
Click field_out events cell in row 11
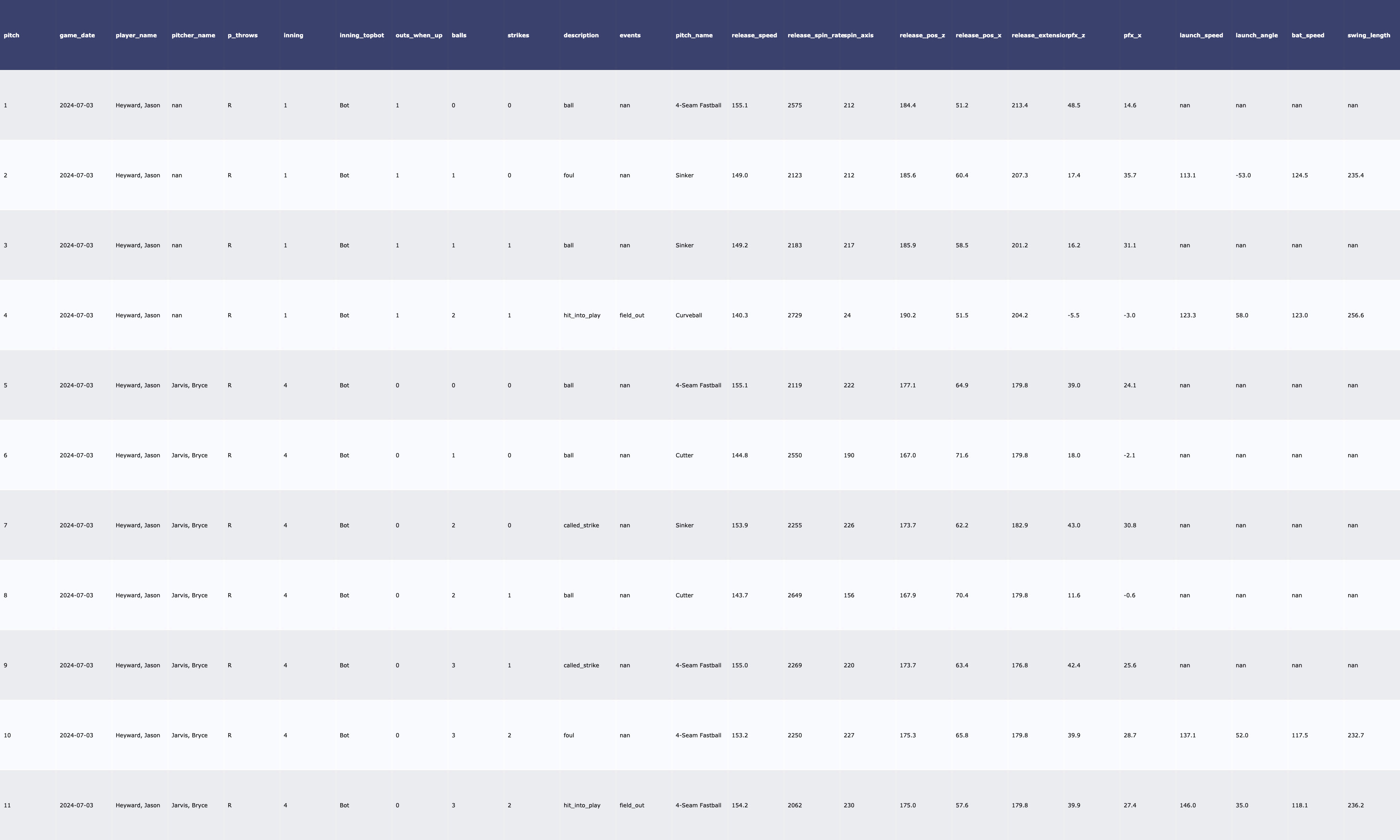[x=631, y=805]
